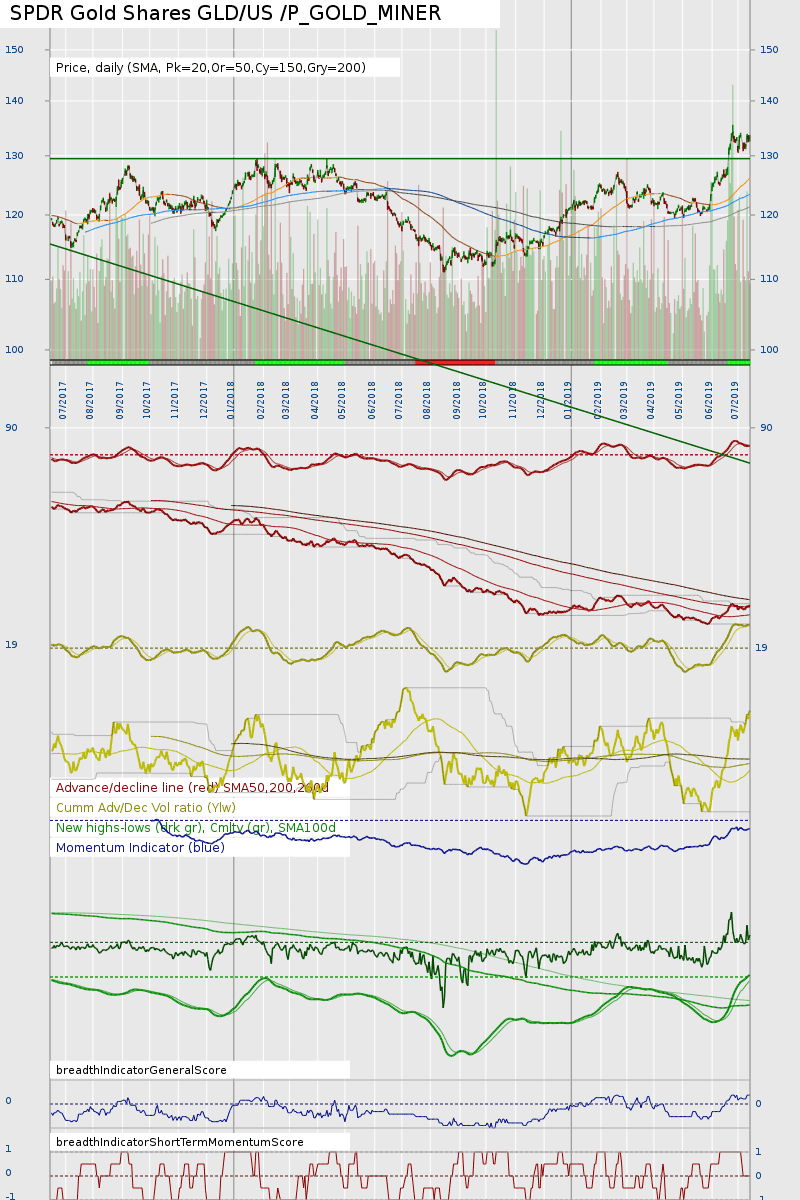Select the 110 label on the left price axis
Viewport: 800px width, 1200px height.
click(14, 278)
